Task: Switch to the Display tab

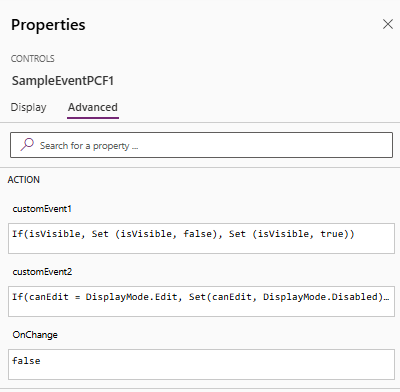Action: click(x=28, y=107)
